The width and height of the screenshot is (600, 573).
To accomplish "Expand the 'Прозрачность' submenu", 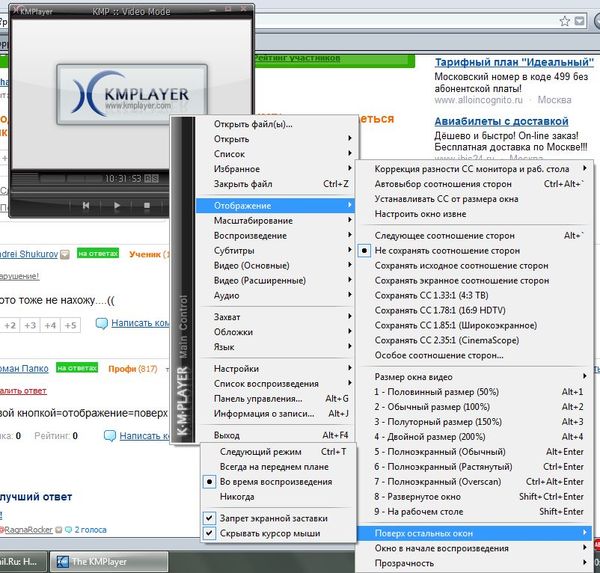I will coord(474,563).
